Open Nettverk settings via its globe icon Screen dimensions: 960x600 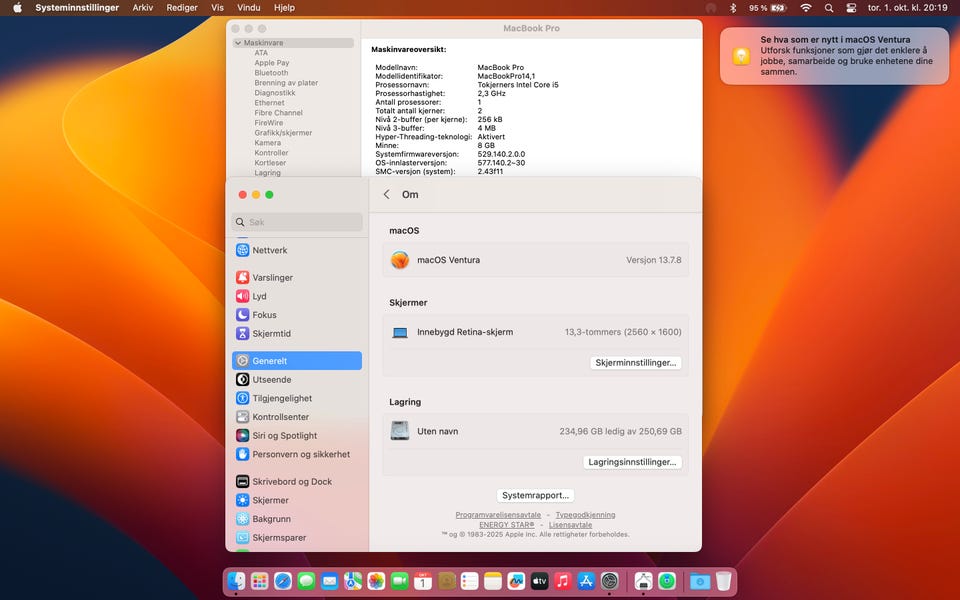(x=242, y=250)
